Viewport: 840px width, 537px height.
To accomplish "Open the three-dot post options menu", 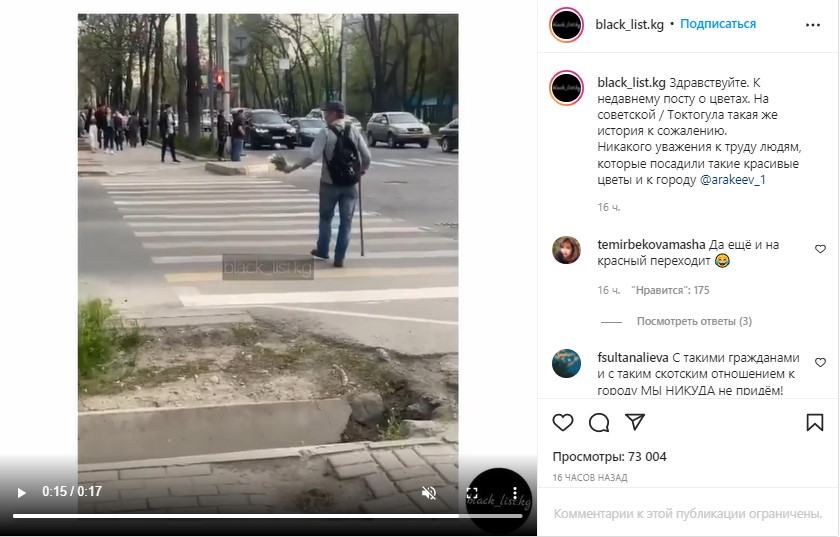I will [813, 25].
